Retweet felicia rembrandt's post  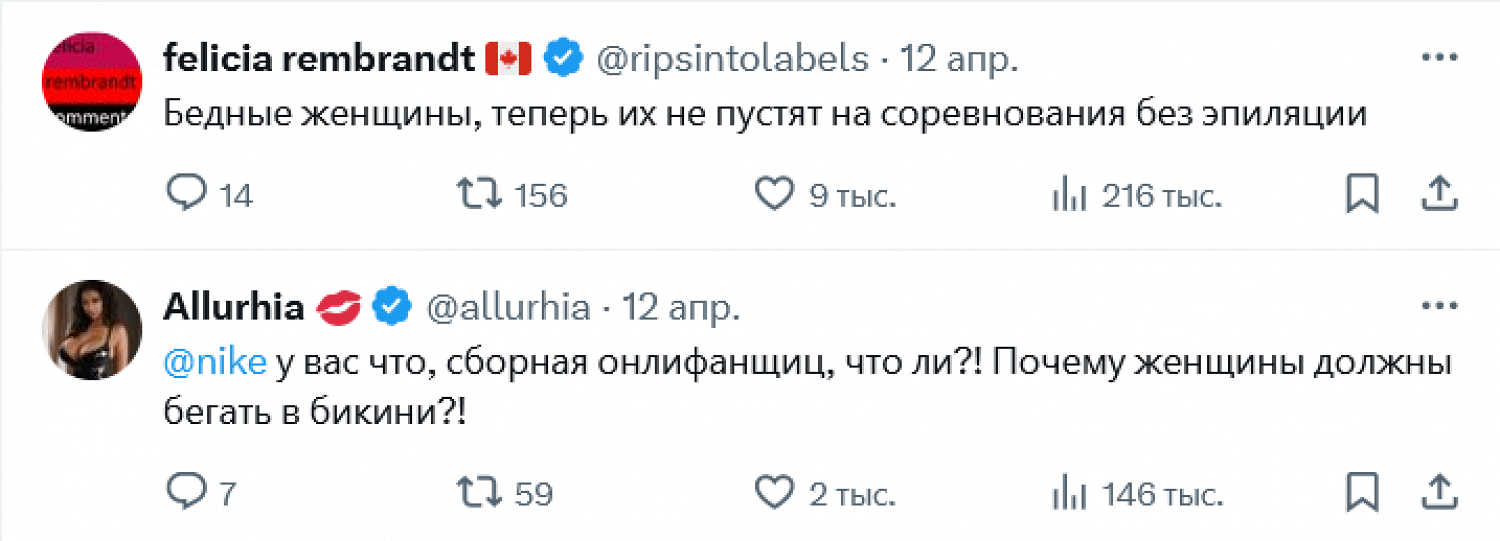(x=478, y=194)
